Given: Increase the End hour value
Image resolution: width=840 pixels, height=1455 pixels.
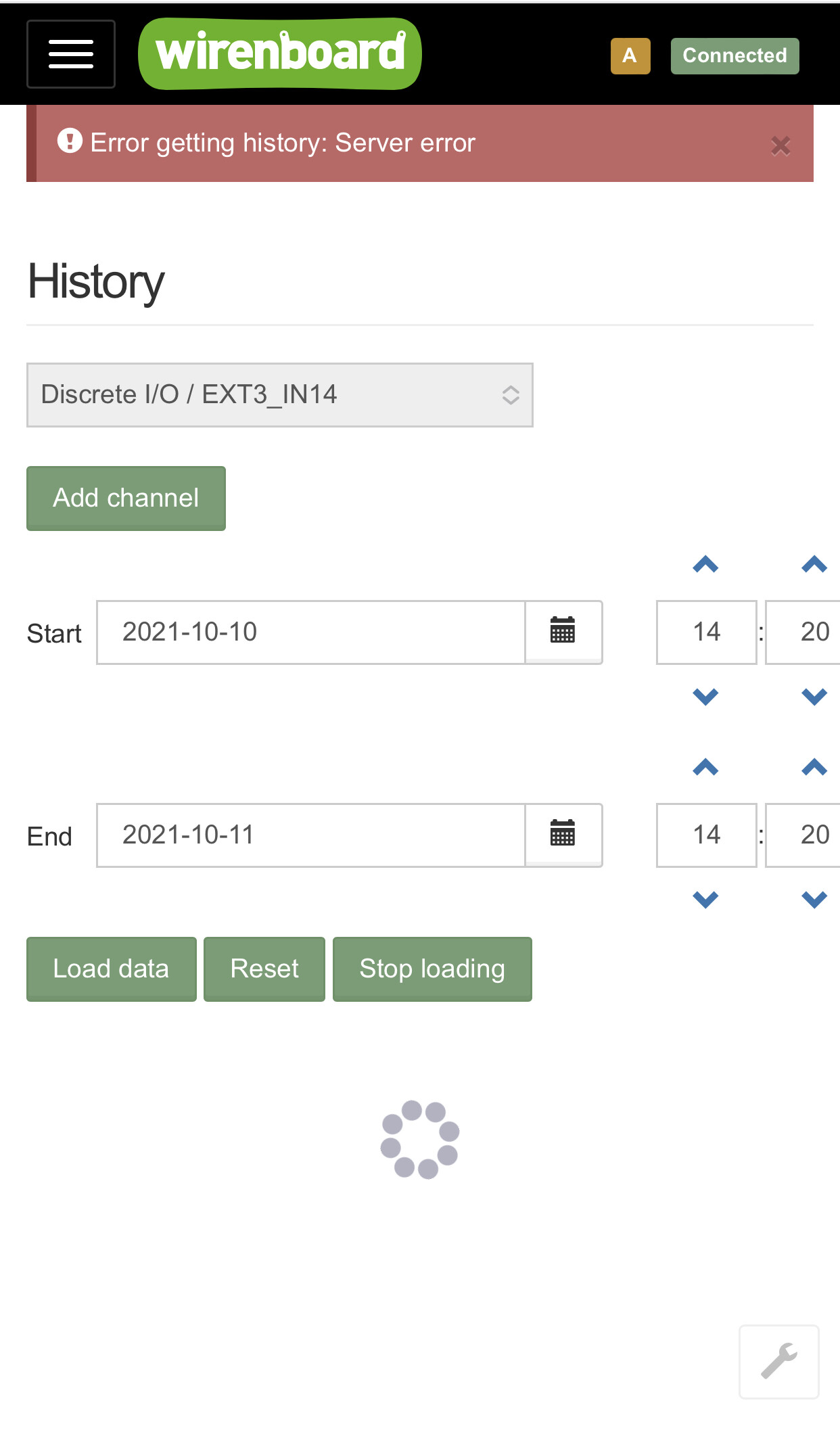Looking at the screenshot, I should click(705, 767).
